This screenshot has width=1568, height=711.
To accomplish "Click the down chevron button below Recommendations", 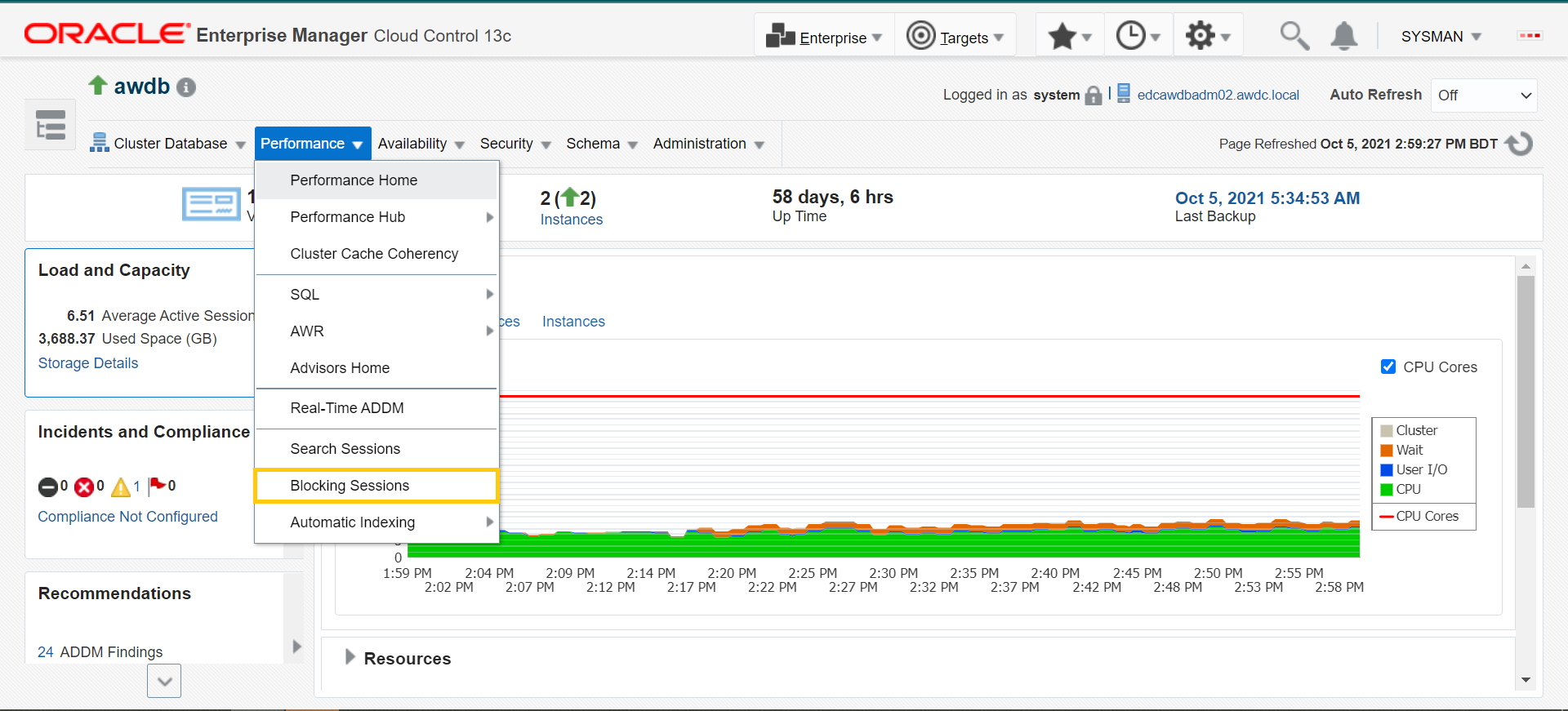I will pos(164,681).
